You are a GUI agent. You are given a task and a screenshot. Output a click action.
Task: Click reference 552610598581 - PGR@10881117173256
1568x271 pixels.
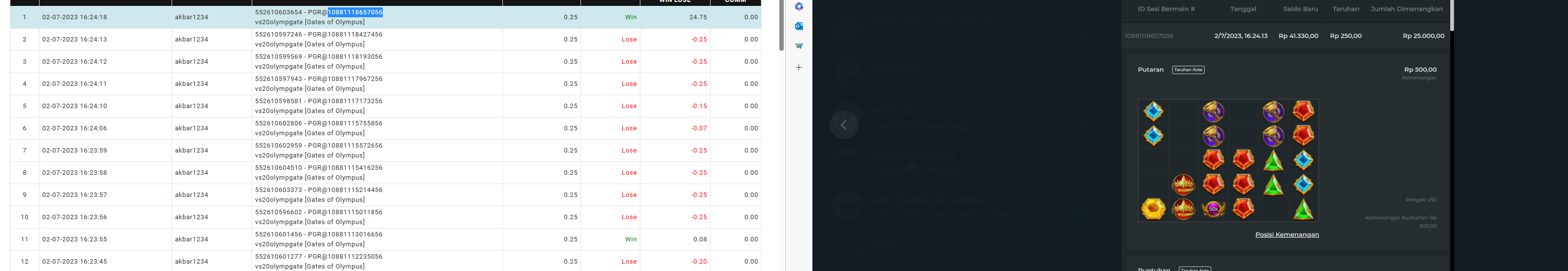(x=318, y=101)
